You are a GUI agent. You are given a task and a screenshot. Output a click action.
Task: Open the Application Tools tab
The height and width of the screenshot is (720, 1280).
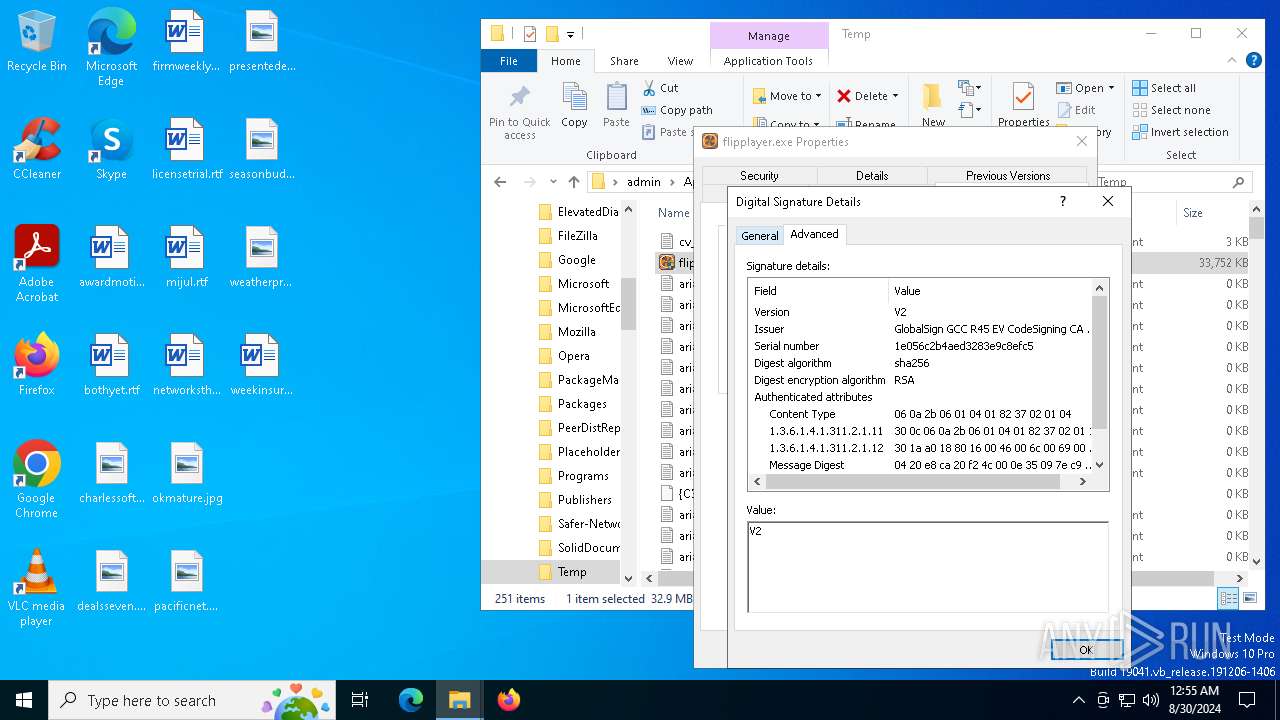tap(768, 61)
